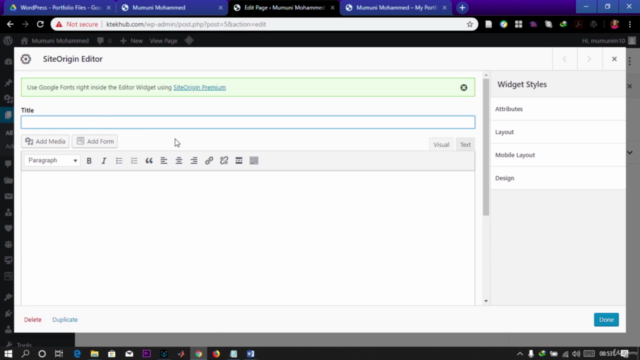Toggle Italic formatting in the editor
This screenshot has width=640, height=360.
pyautogui.click(x=104, y=161)
